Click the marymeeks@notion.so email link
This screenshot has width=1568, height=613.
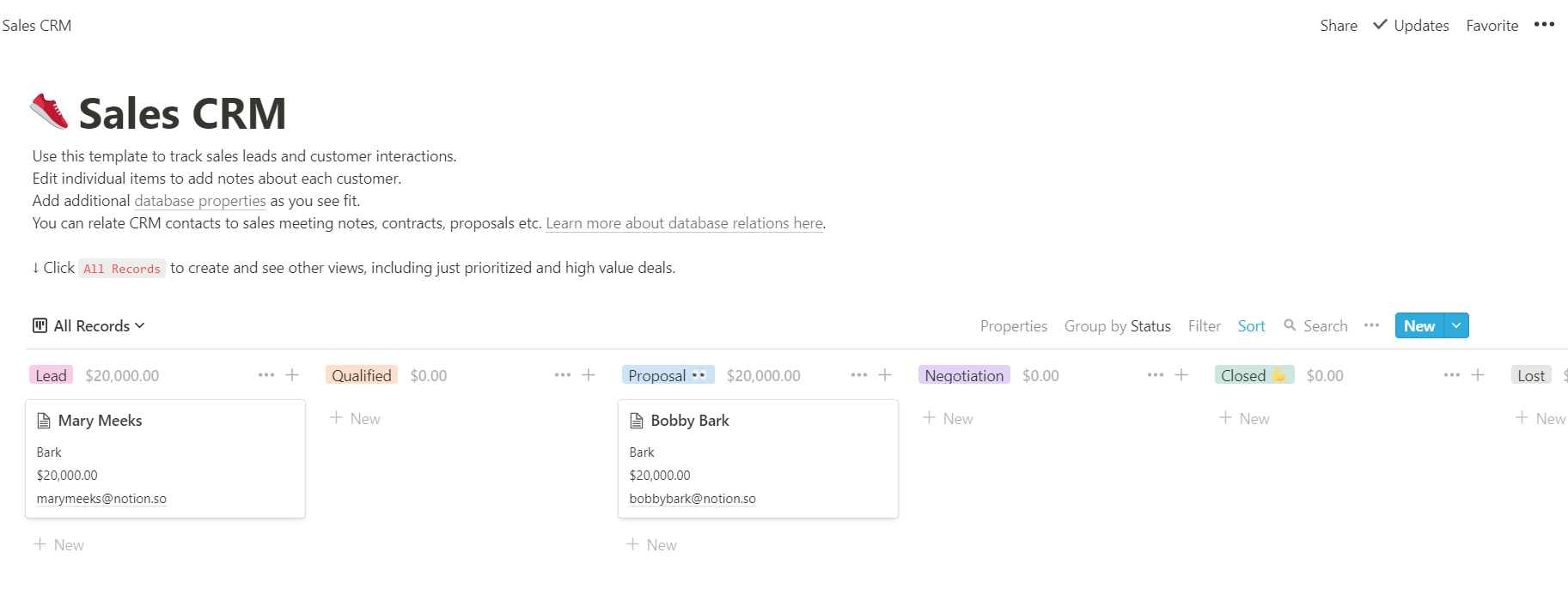pos(101,499)
